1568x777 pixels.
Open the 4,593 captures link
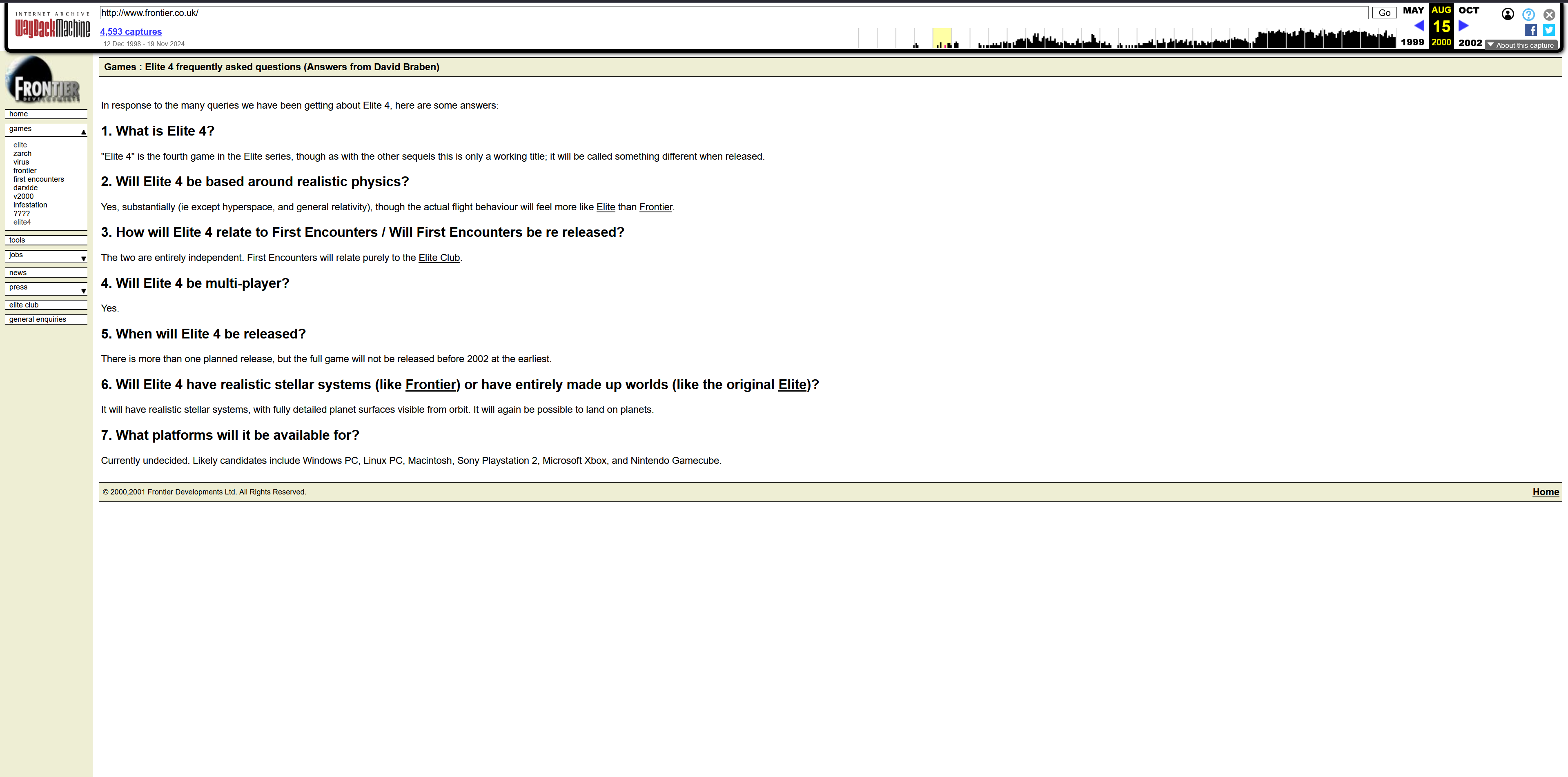[x=131, y=31]
